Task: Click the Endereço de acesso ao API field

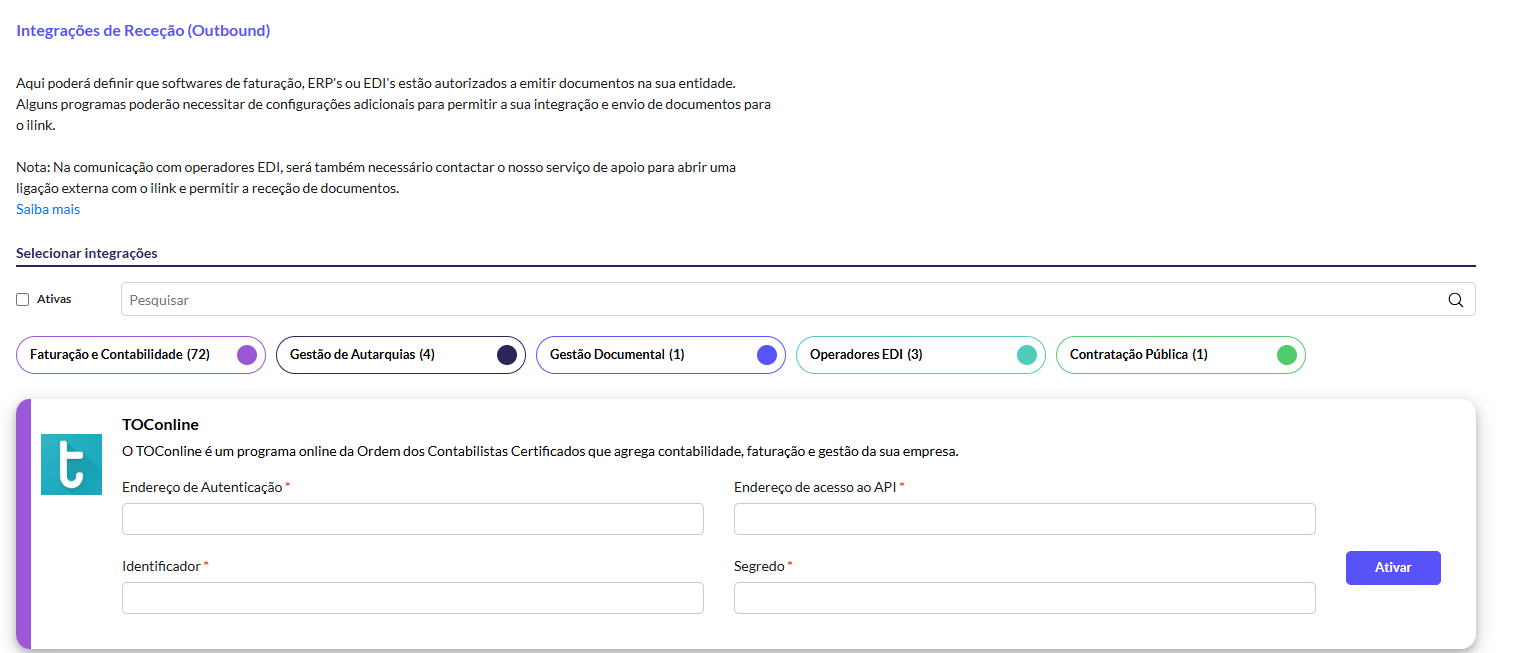Action: [x=1024, y=518]
